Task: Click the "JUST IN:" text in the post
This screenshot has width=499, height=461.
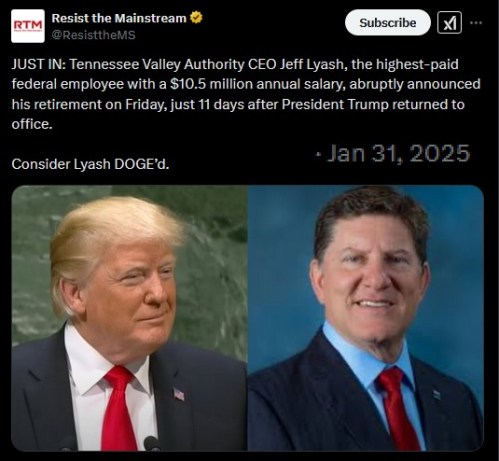Action: 39,64
